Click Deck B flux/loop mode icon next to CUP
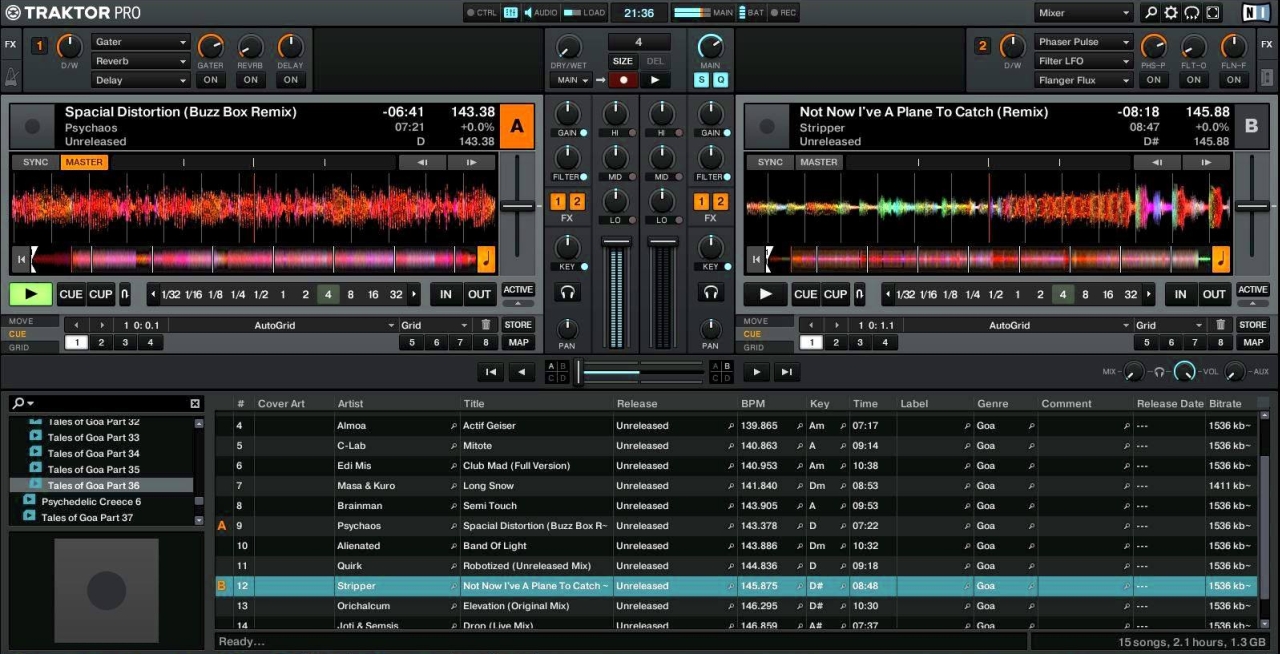1280x654 pixels. tap(860, 294)
